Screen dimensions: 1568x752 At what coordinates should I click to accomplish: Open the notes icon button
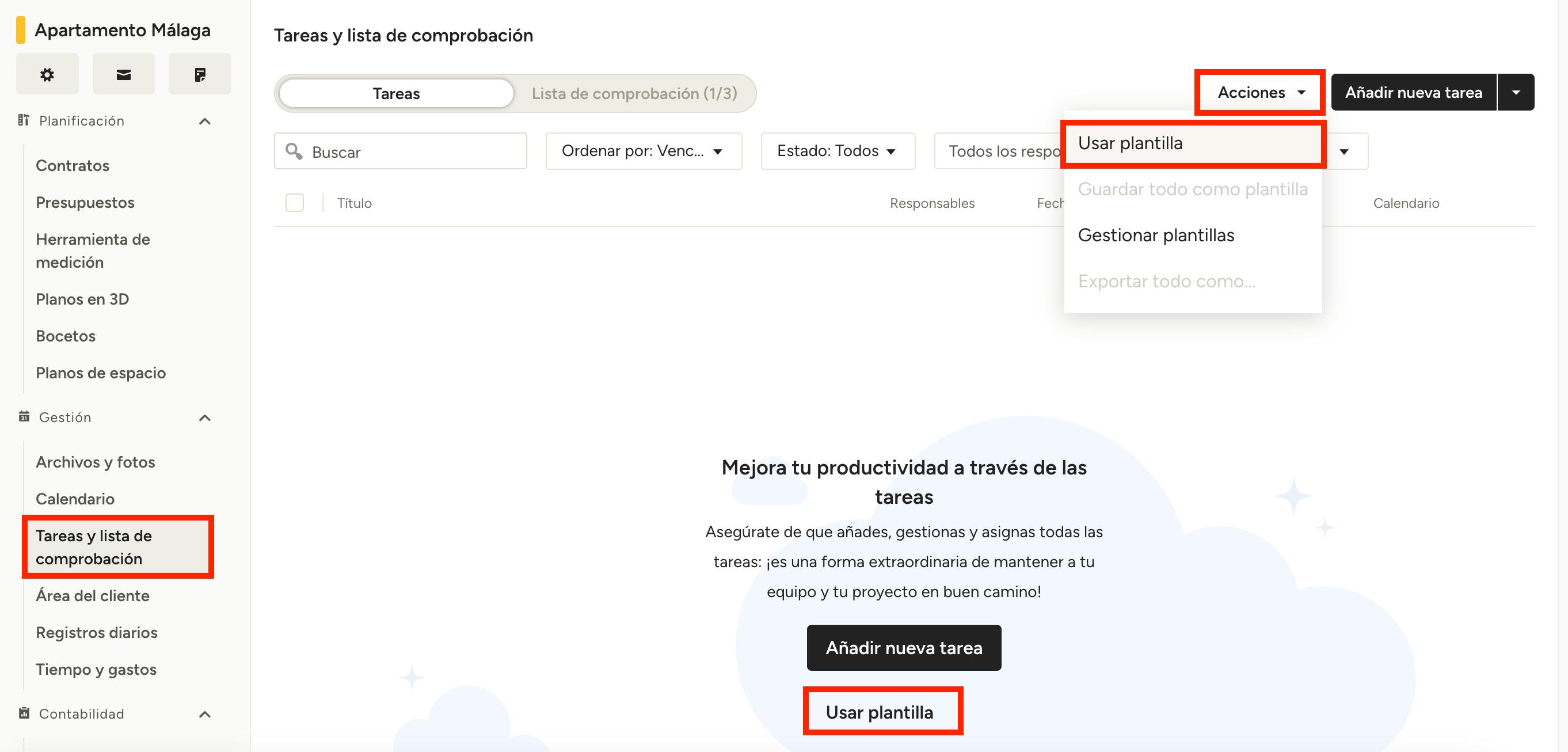tap(200, 74)
